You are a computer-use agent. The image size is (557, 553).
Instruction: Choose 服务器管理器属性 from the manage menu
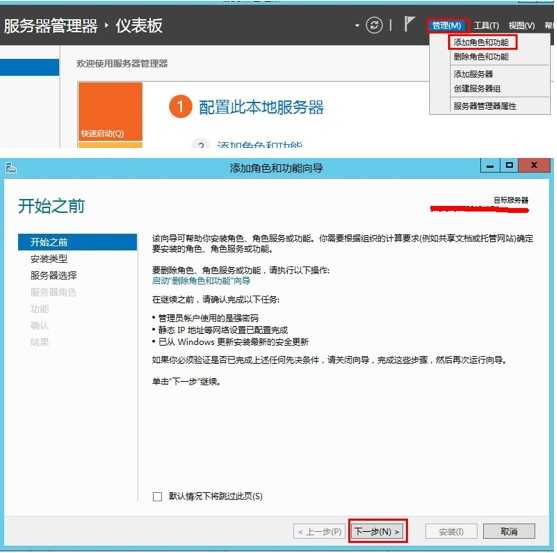[x=485, y=106]
